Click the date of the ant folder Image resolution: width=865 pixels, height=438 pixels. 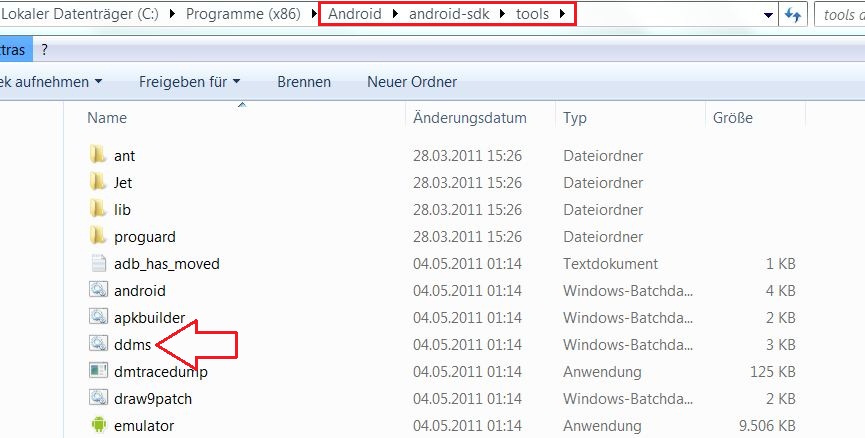(x=467, y=156)
